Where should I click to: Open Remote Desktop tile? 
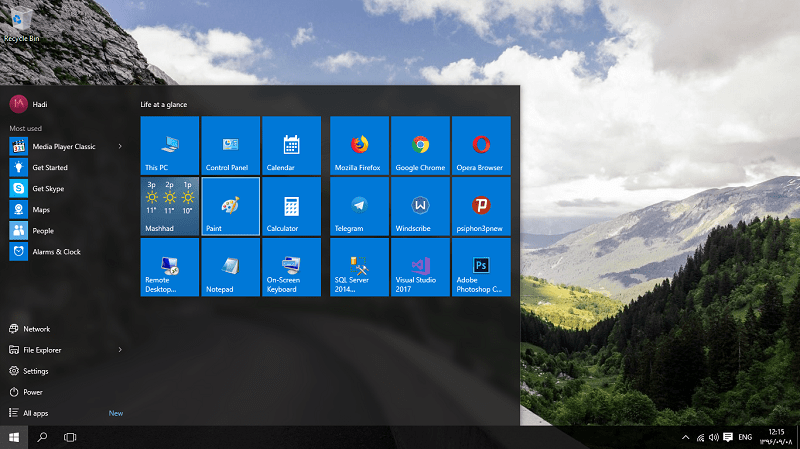point(170,267)
